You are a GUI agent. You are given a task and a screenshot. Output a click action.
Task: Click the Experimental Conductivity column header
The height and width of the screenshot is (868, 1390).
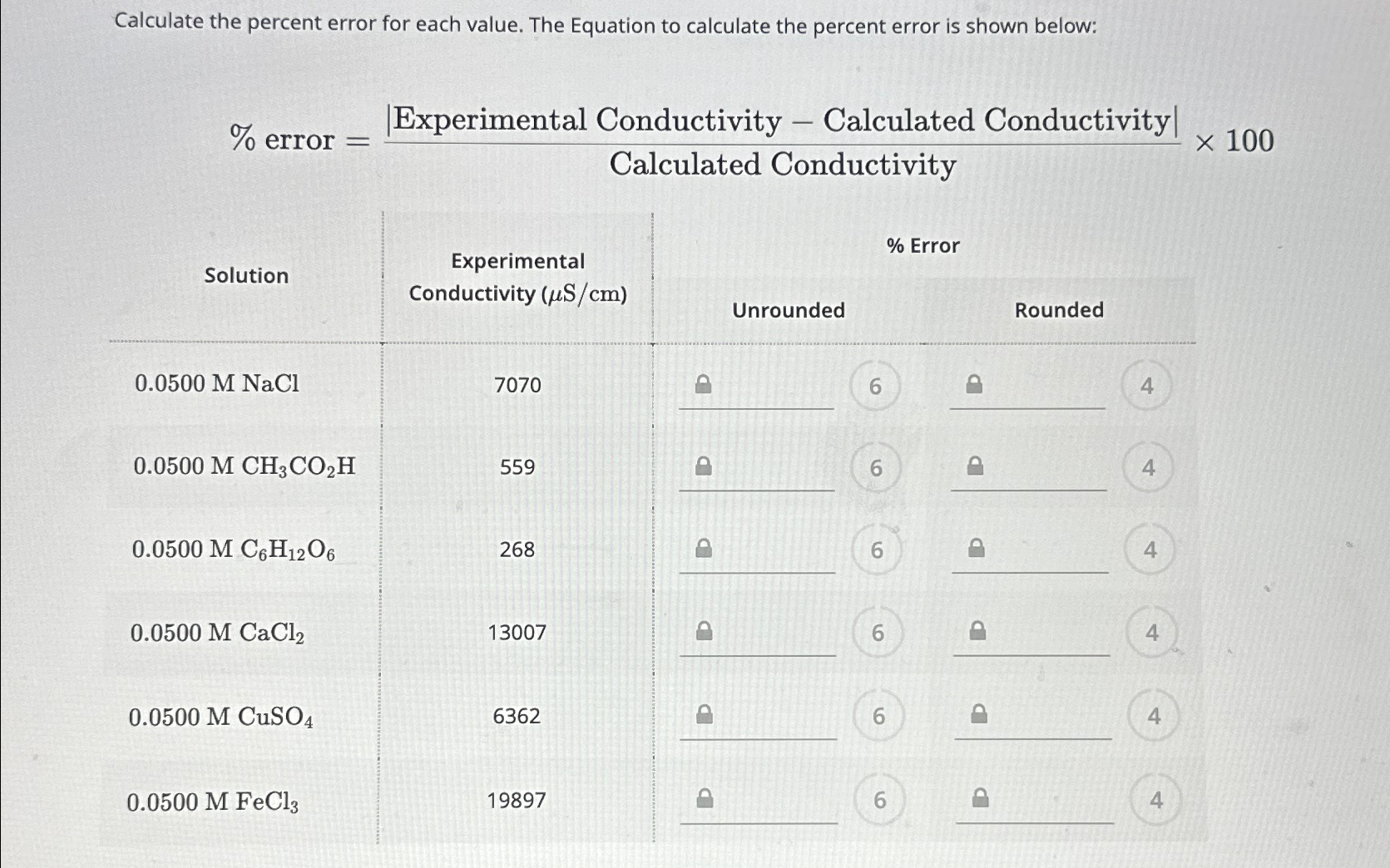click(x=517, y=278)
